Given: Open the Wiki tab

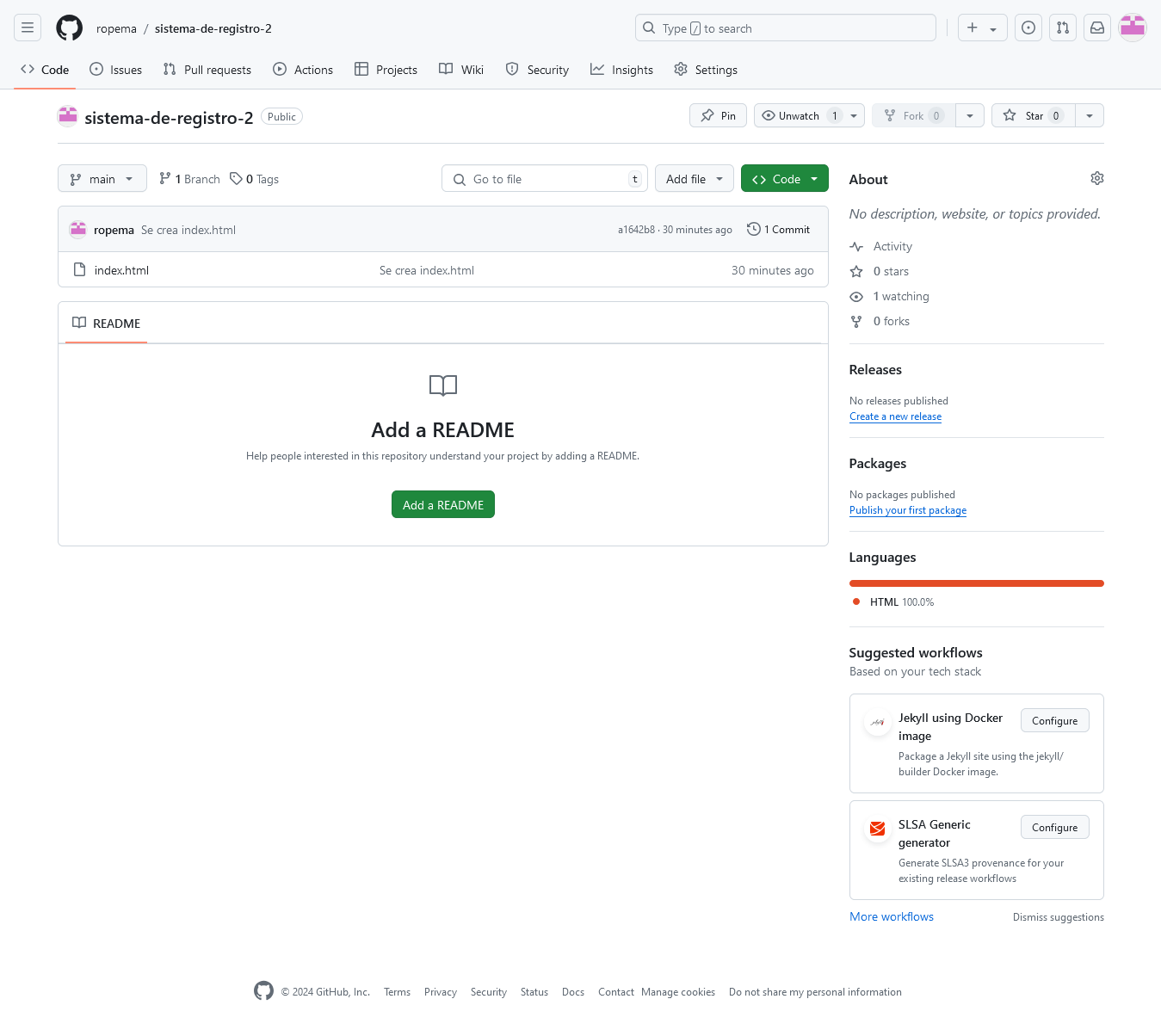Looking at the screenshot, I should pos(461,70).
